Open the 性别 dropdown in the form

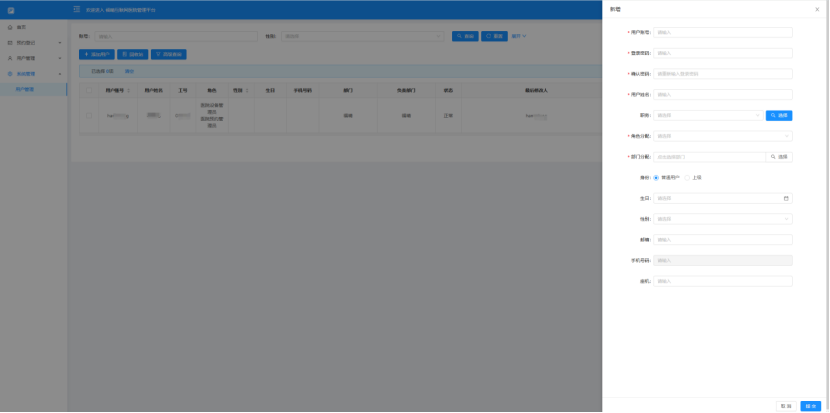click(x=723, y=219)
